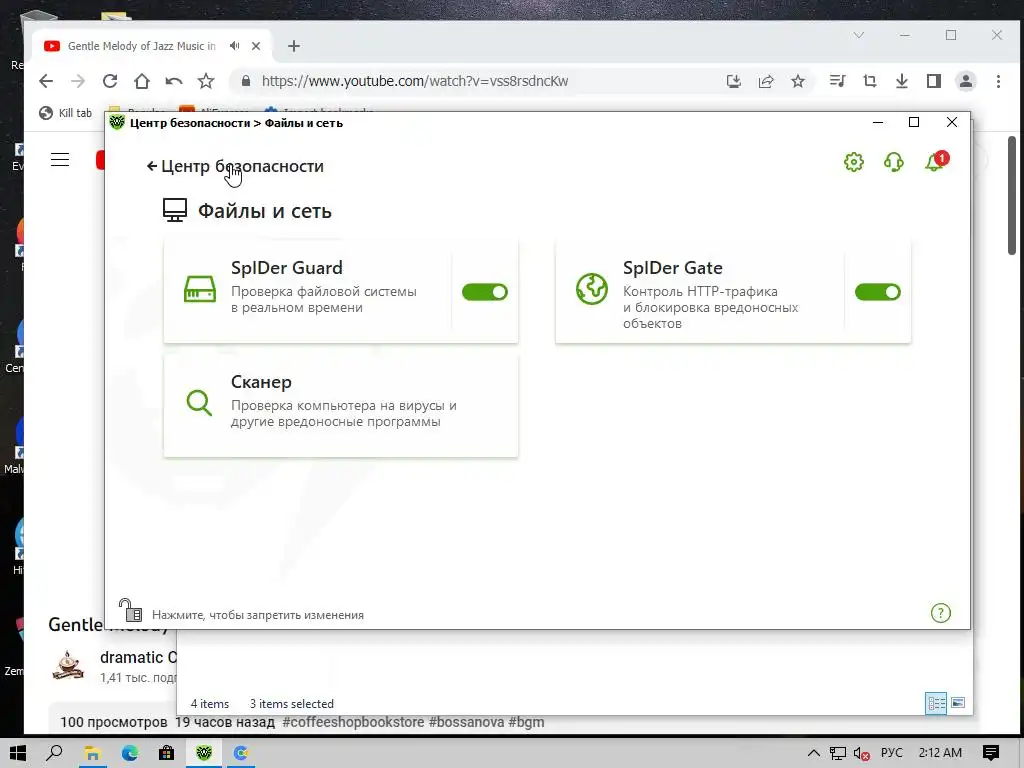Mute the tab audio speaker icon

tap(234, 46)
